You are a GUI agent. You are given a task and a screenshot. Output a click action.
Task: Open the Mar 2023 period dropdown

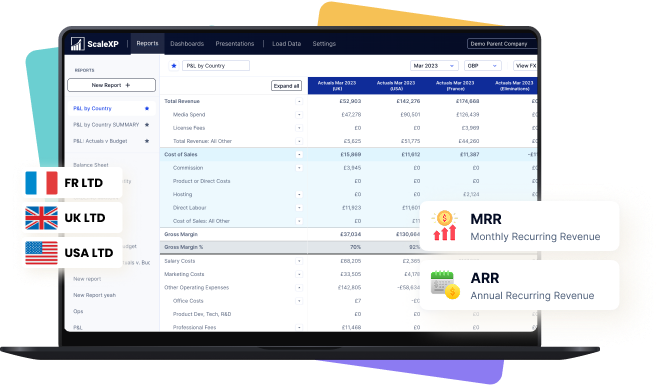coord(434,66)
